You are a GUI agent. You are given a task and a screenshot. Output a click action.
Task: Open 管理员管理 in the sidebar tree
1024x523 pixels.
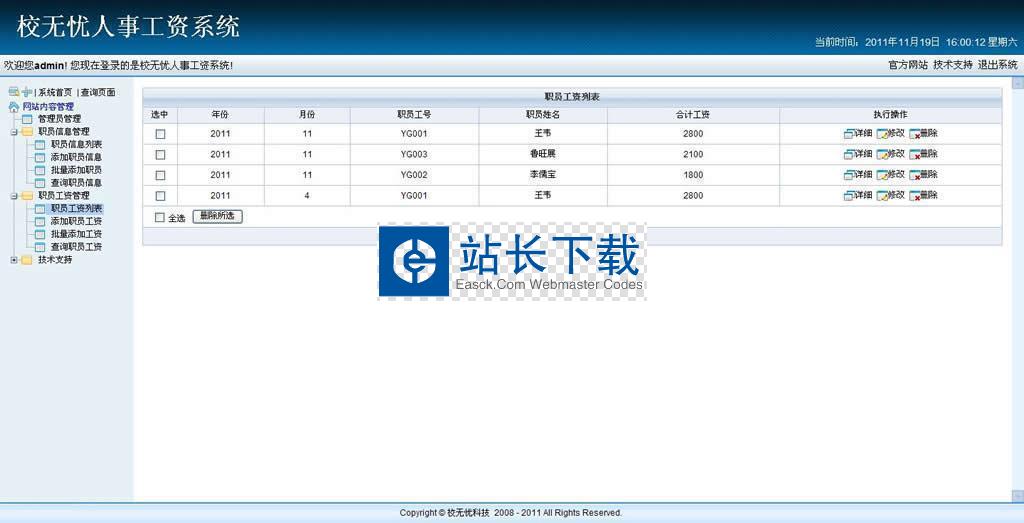pos(59,119)
